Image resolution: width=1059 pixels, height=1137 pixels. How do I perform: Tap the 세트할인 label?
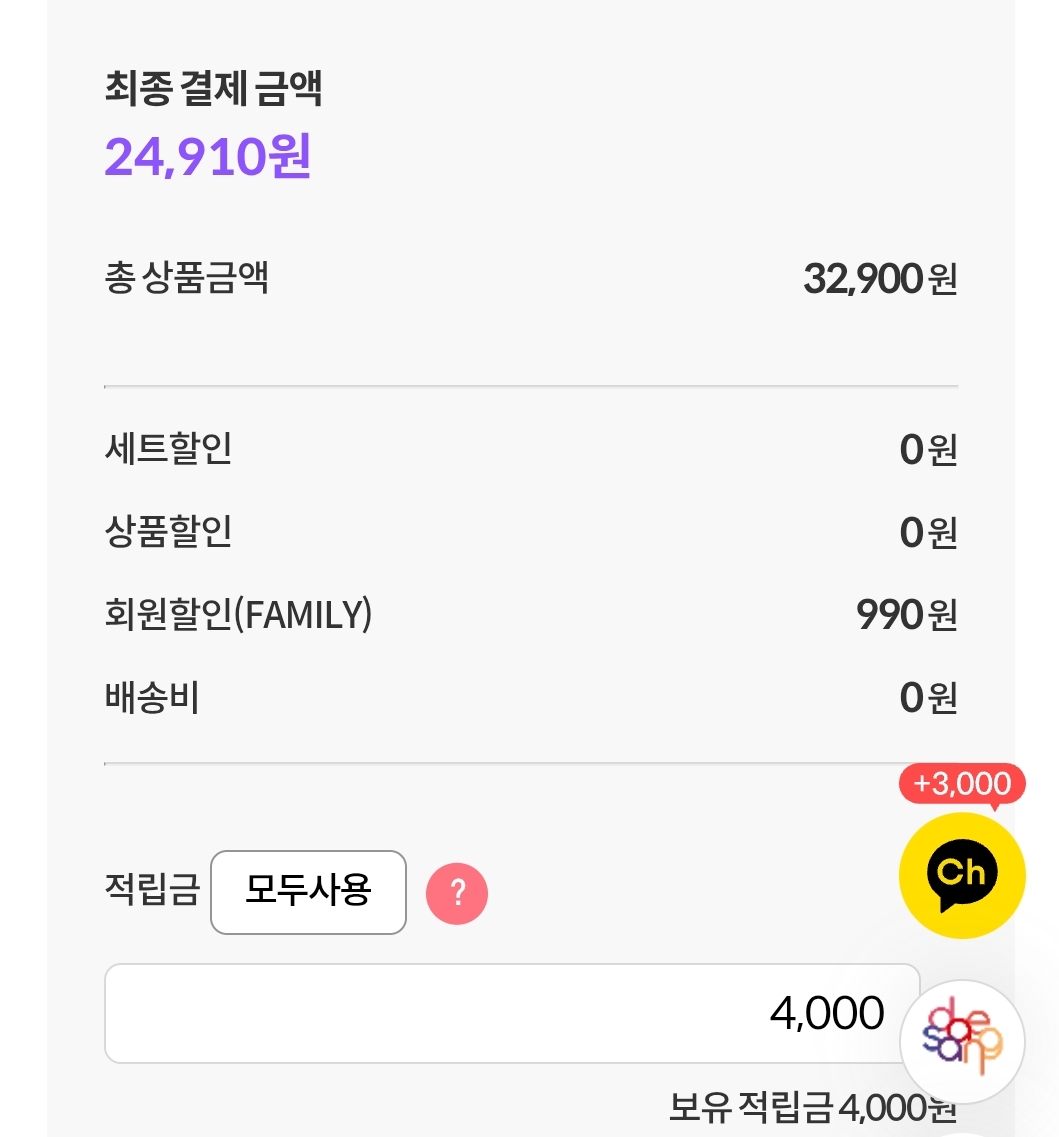coord(168,449)
